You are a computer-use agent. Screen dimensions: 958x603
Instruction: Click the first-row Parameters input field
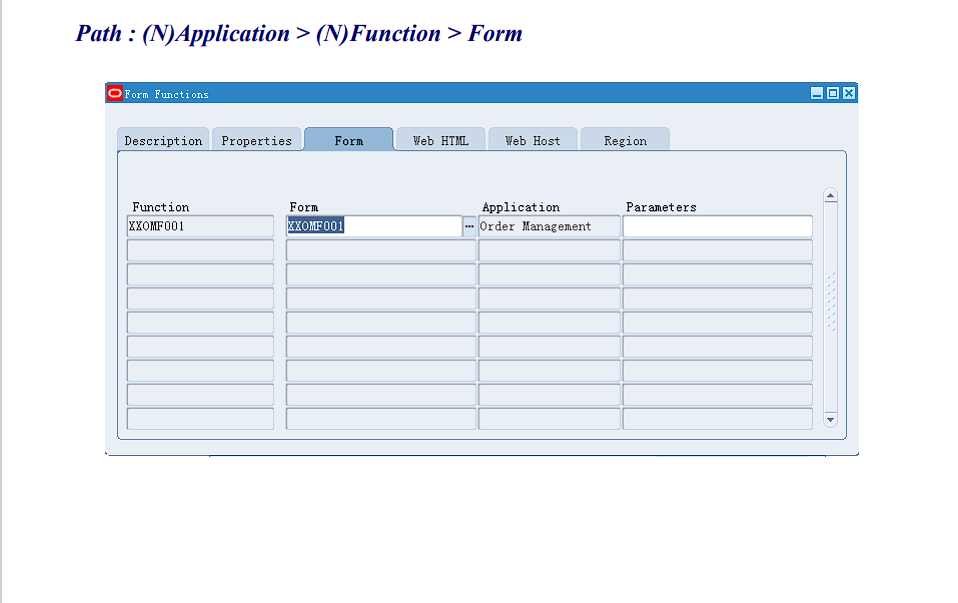click(717, 226)
